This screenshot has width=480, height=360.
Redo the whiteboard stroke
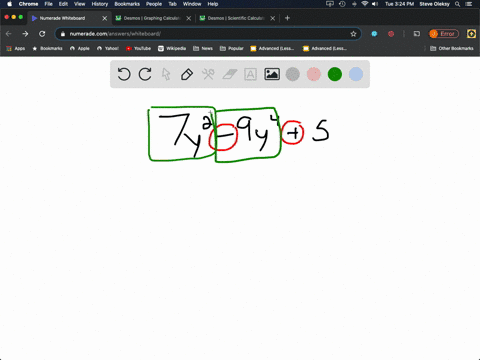point(145,74)
